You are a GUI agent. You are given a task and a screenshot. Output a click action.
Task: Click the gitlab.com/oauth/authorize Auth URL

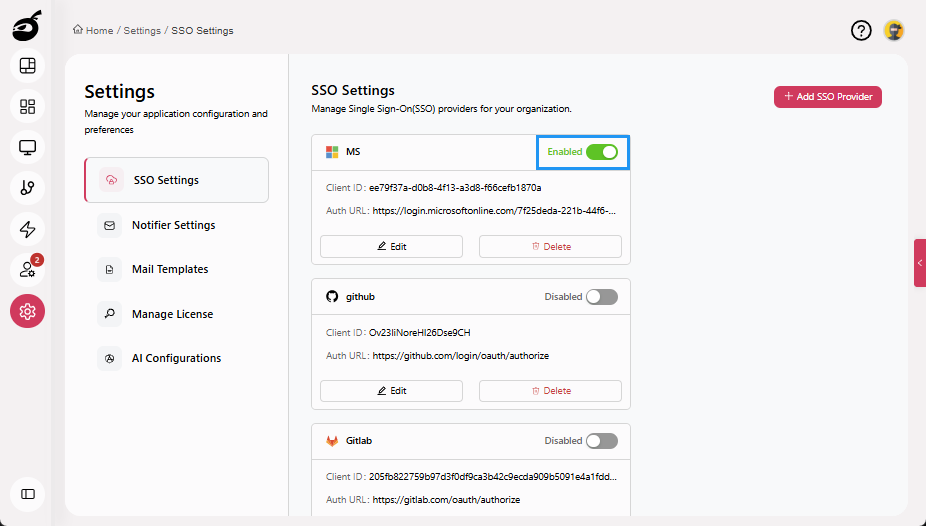[x=446, y=500]
